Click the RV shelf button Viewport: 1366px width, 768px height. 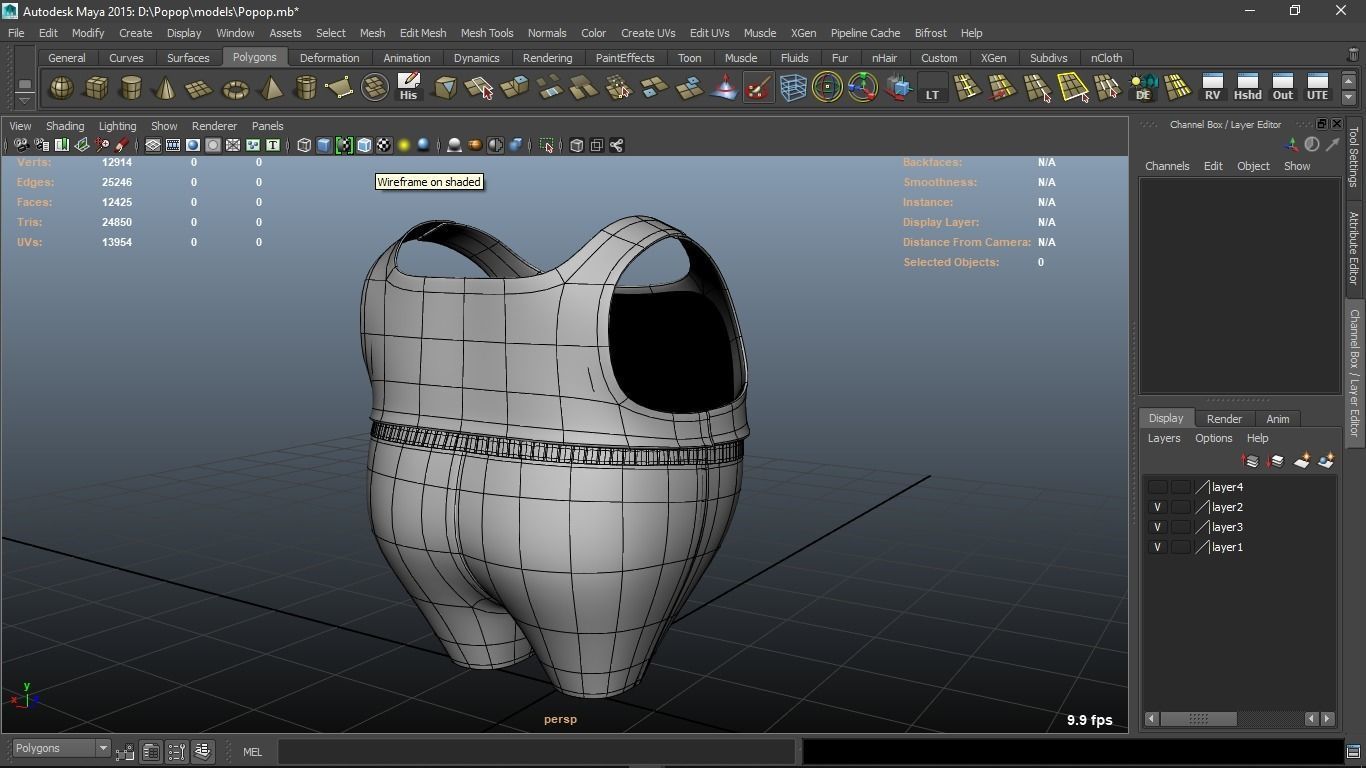click(x=1212, y=88)
